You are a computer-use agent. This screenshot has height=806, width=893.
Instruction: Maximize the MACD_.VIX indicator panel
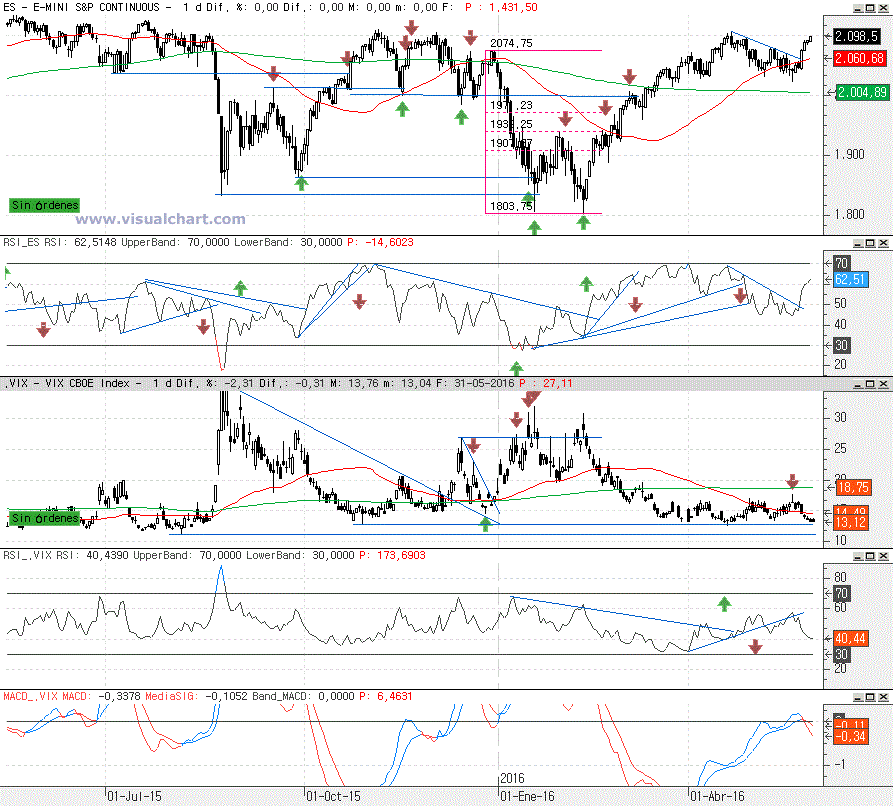point(870,697)
